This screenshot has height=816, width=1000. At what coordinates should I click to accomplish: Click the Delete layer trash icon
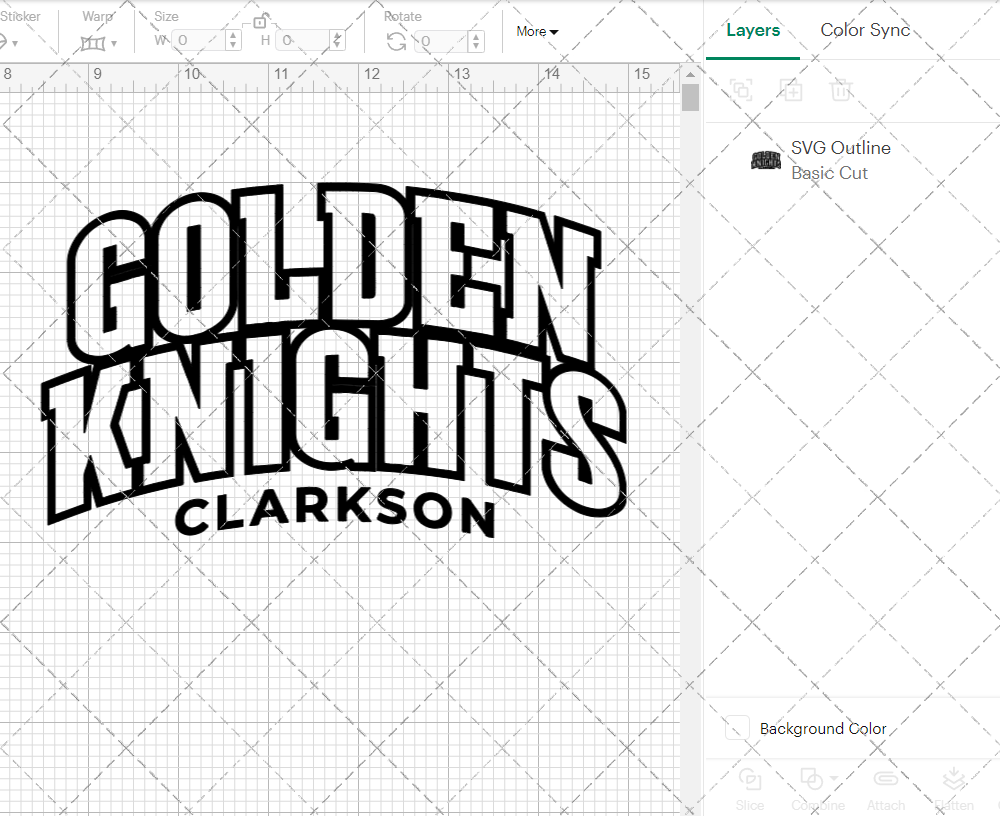click(x=841, y=90)
